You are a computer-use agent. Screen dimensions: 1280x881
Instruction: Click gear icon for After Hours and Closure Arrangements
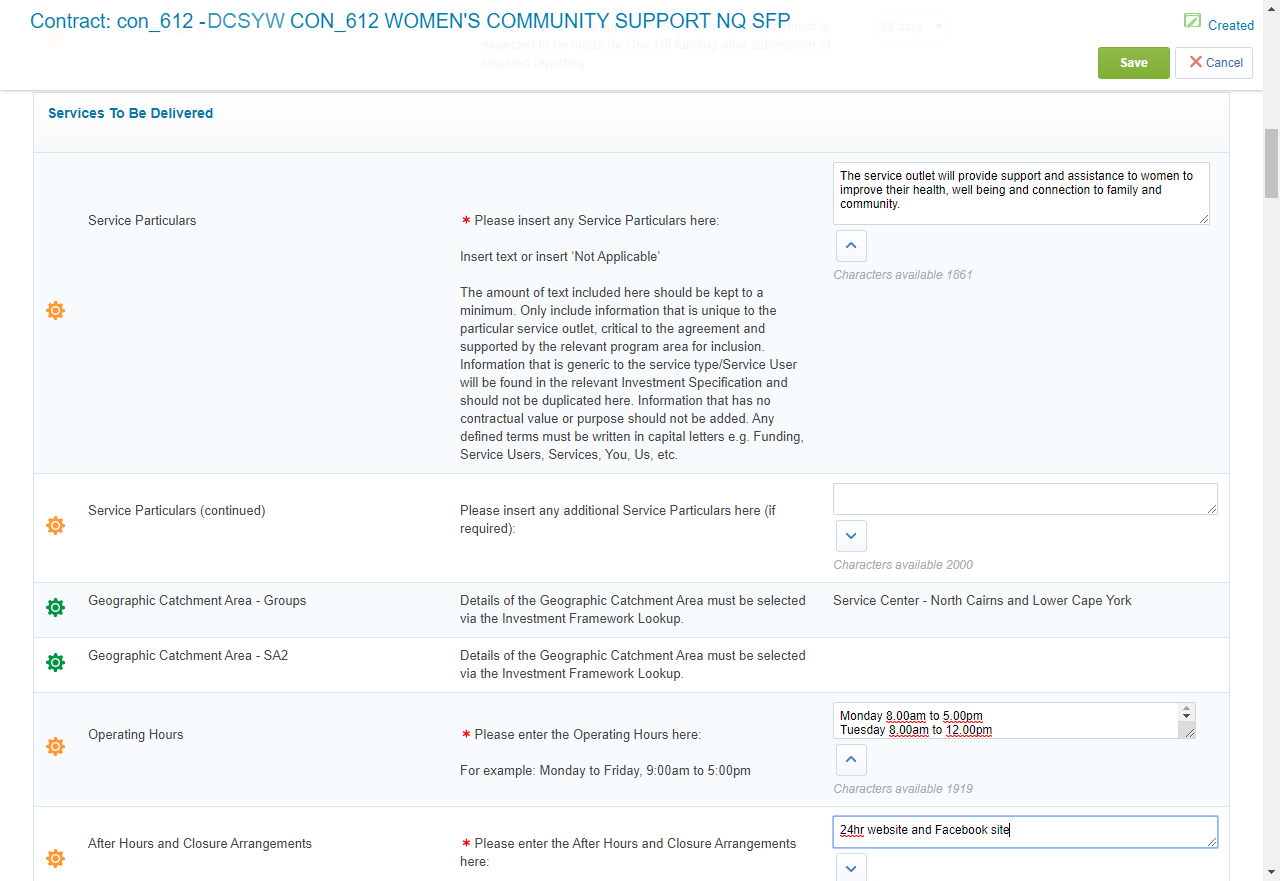[56, 858]
